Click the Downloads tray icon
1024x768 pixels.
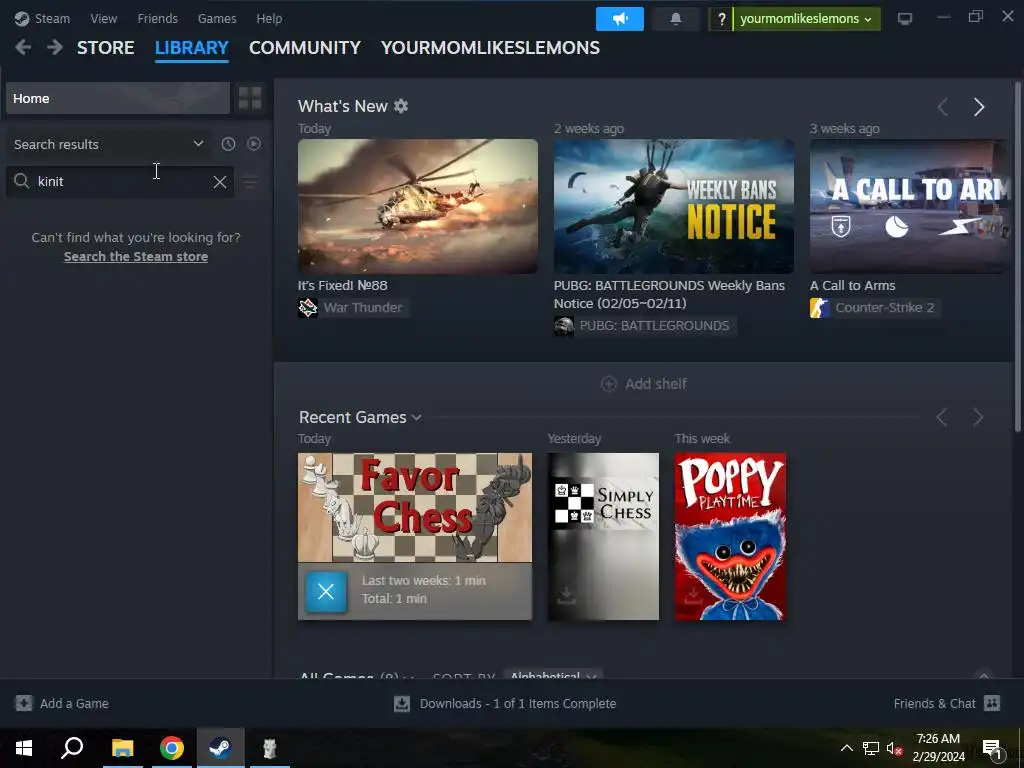click(402, 703)
